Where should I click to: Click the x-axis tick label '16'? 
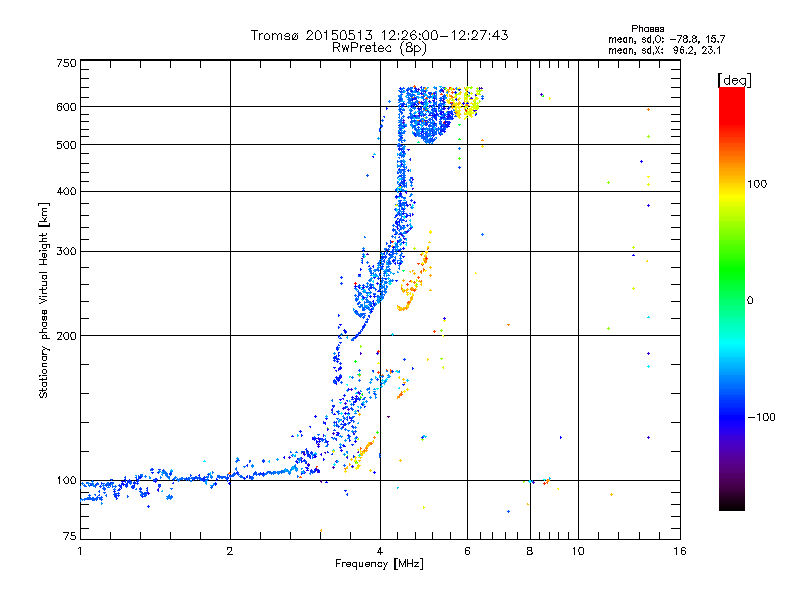680,551
